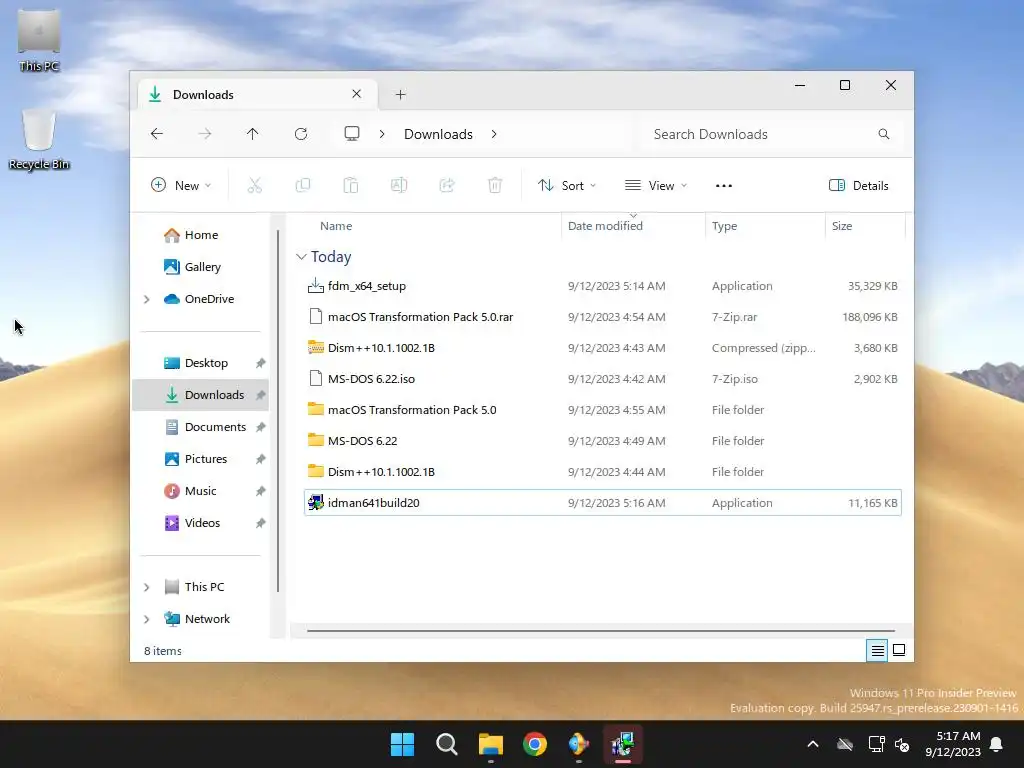Screen dimensions: 1024x768
Task: Click chevron after Downloads in address bar
Action: pyautogui.click(x=494, y=134)
